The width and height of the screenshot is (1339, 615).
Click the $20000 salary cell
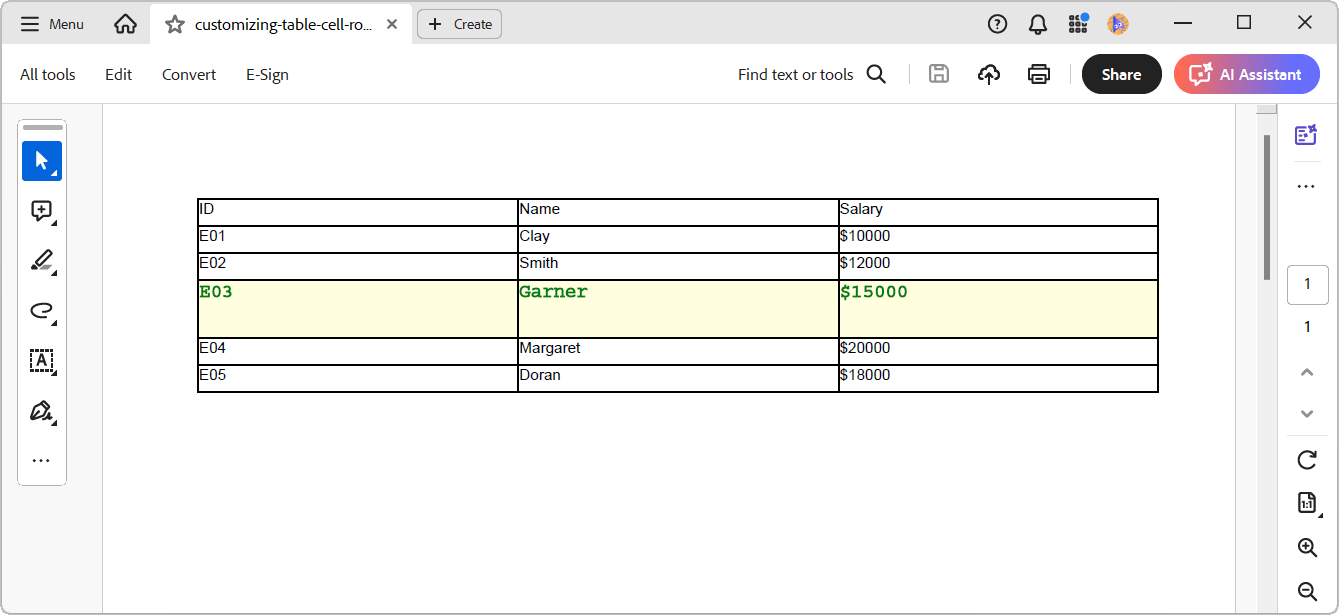998,351
